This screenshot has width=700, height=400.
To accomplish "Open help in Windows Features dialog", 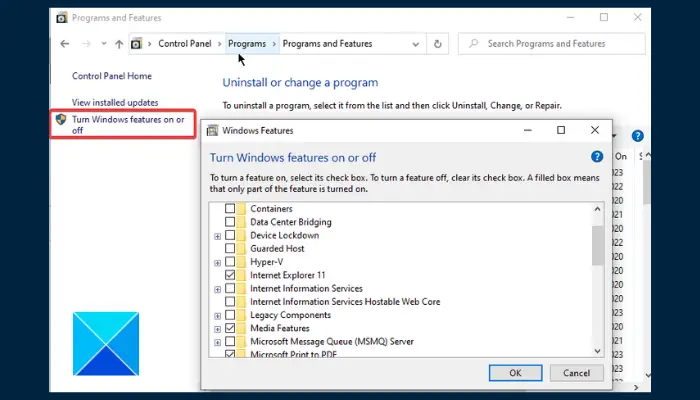I will [x=597, y=157].
